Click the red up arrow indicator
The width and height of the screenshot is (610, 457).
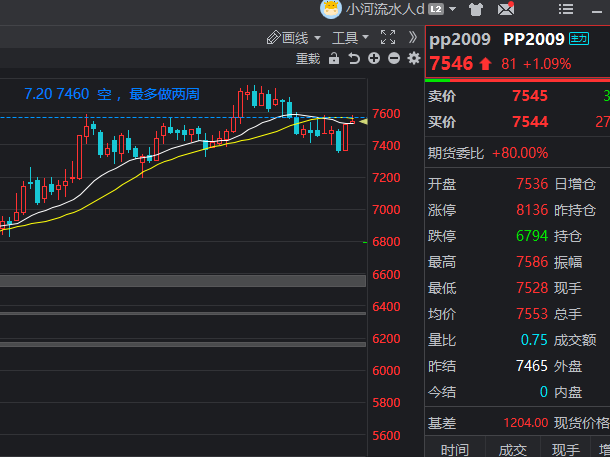click(485, 64)
